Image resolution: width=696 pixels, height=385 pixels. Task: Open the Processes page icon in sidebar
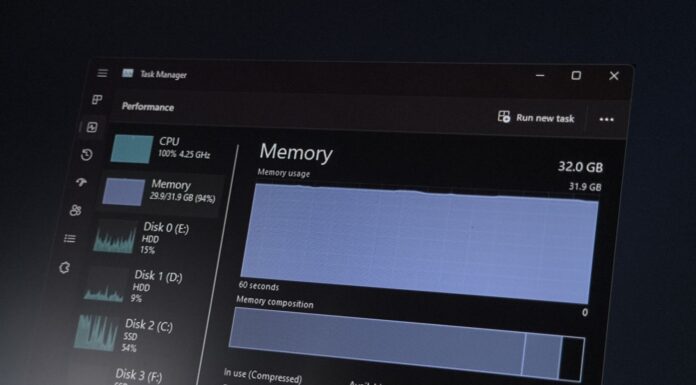click(97, 99)
